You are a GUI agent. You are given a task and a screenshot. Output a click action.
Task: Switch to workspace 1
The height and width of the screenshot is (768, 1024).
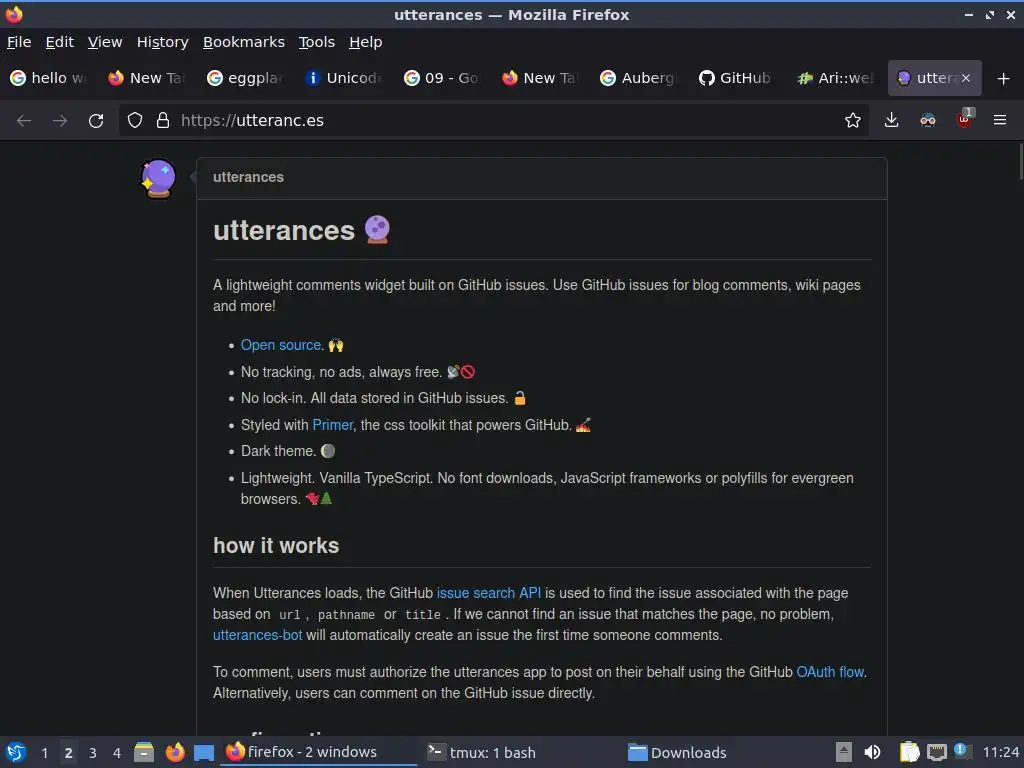(x=44, y=752)
